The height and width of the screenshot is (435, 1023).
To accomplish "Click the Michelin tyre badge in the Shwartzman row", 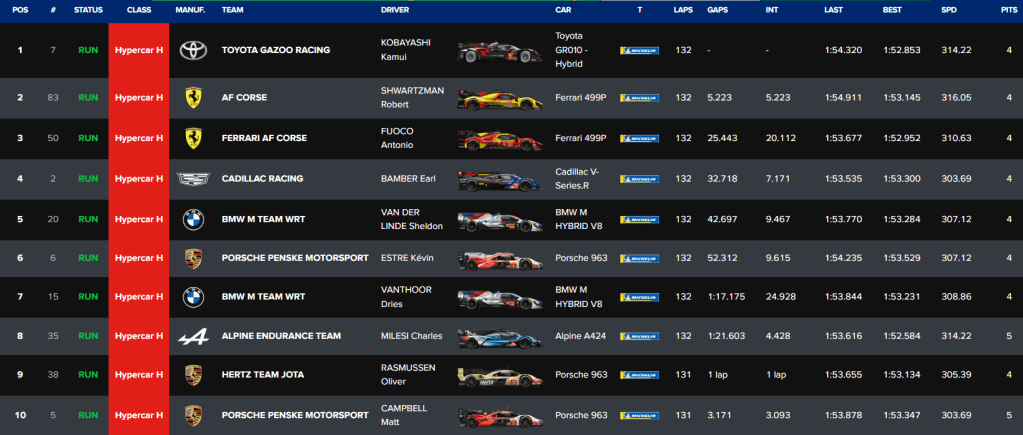I will pyautogui.click(x=639, y=98).
